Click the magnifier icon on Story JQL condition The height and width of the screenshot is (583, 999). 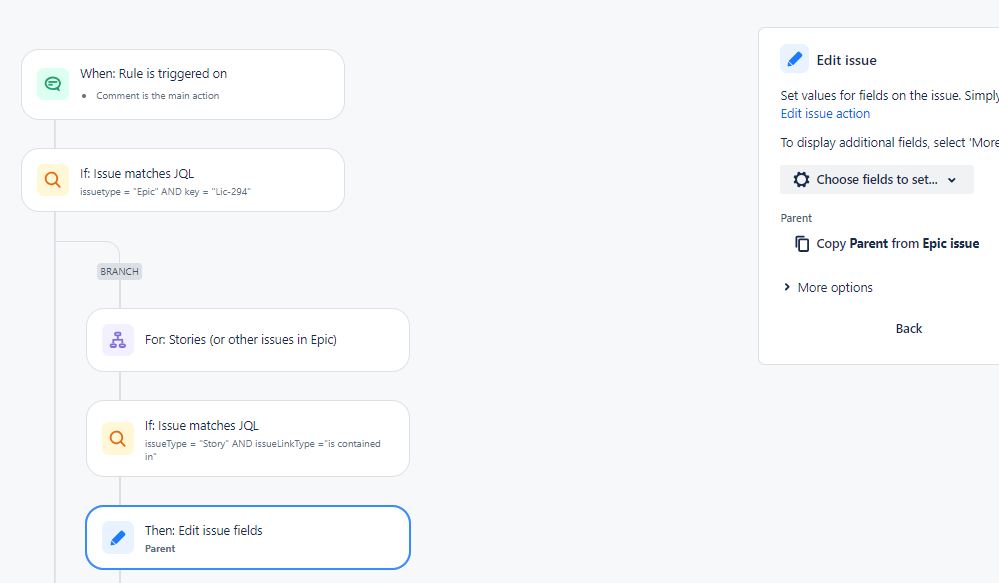coord(118,438)
